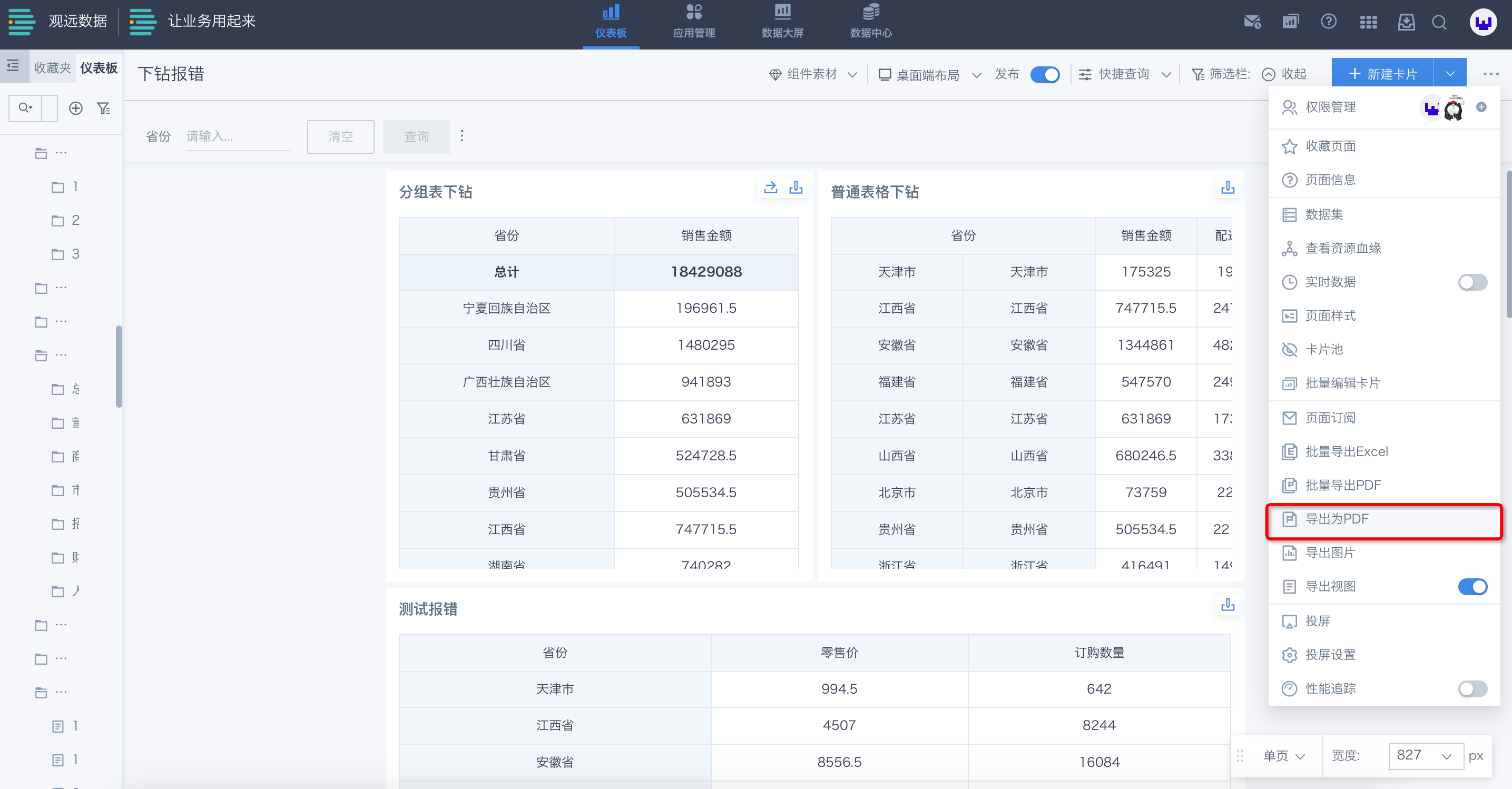
Task: Click the add new folder plus icon
Action: 76,109
